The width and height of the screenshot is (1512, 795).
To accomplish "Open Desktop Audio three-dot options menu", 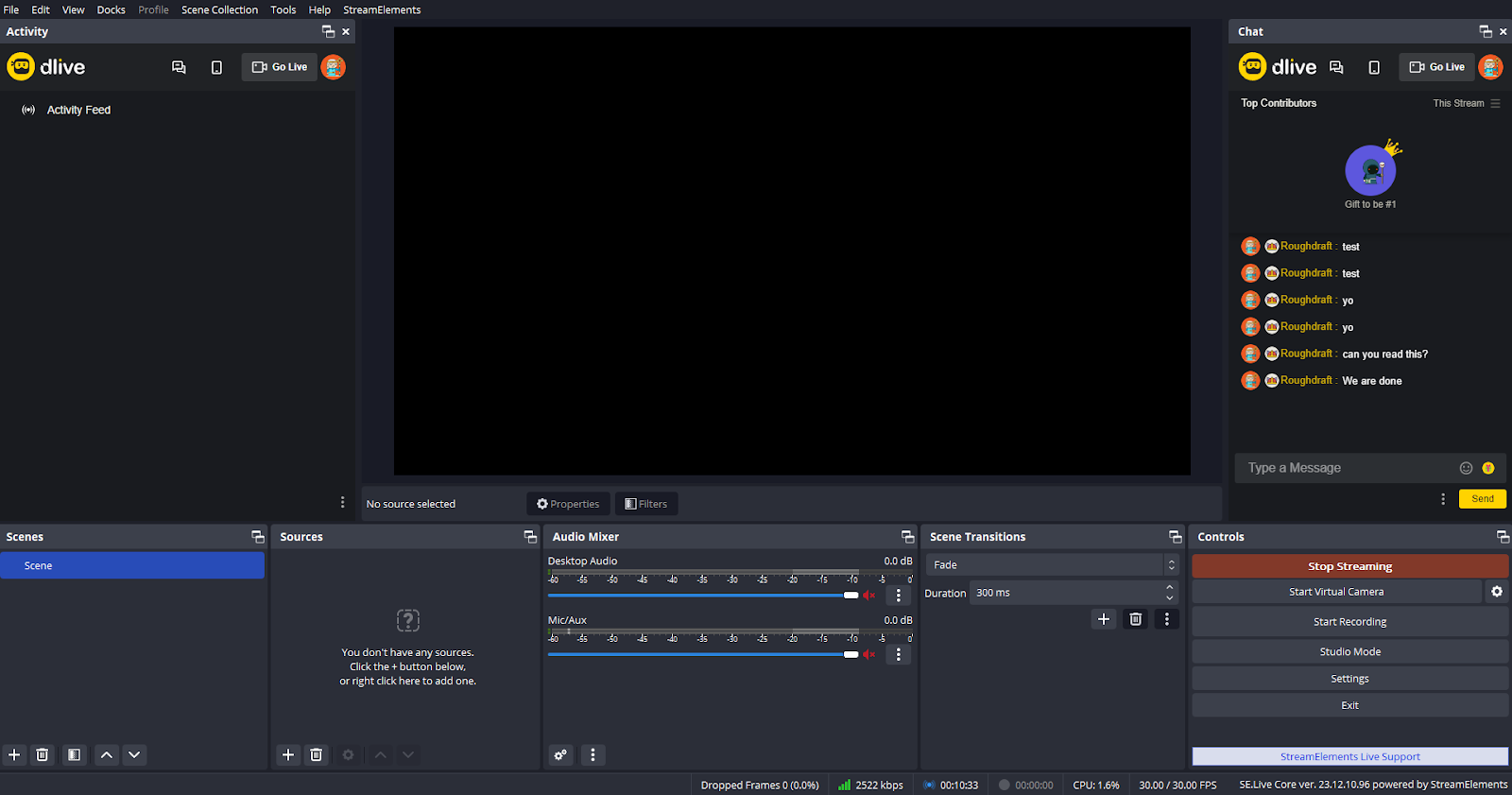I will tap(899, 596).
